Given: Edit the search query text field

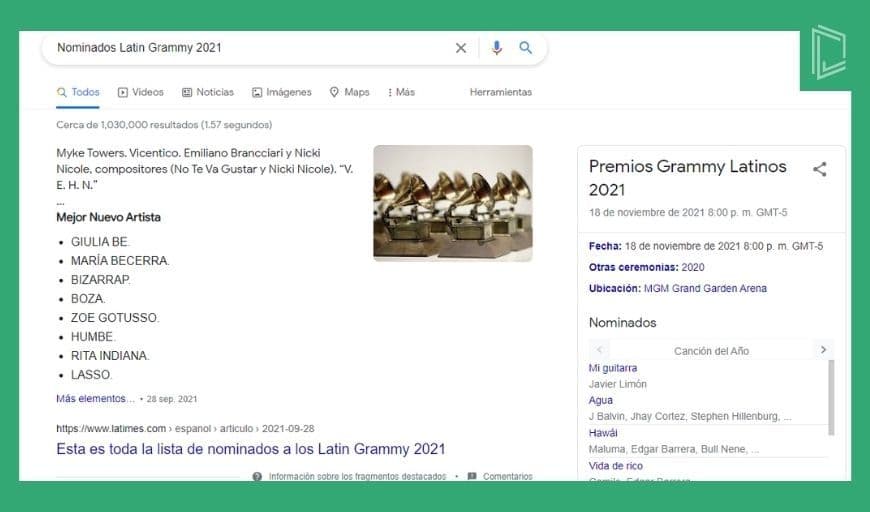Looking at the screenshot, I should [x=250, y=48].
